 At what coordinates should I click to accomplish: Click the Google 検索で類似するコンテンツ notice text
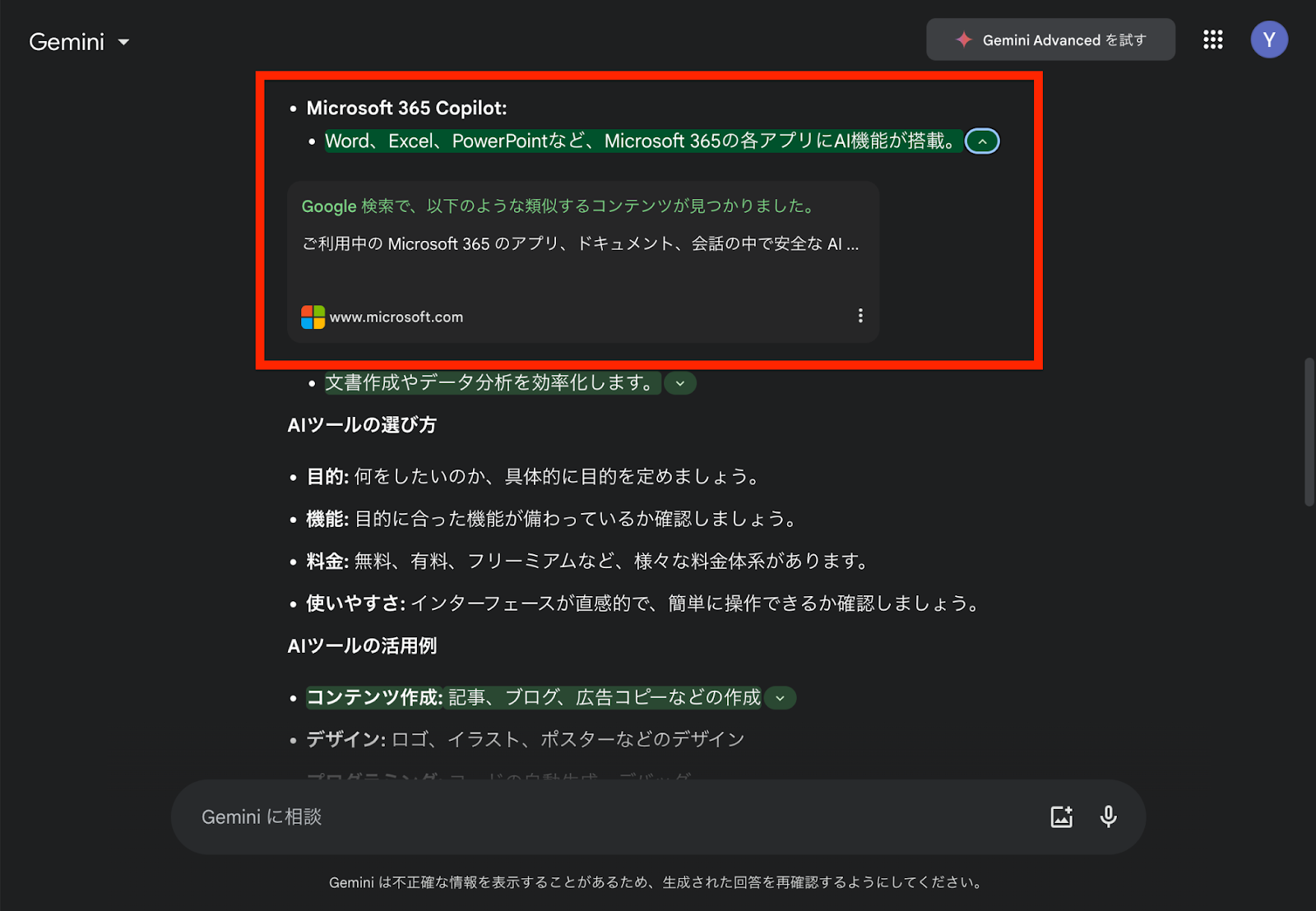560,206
